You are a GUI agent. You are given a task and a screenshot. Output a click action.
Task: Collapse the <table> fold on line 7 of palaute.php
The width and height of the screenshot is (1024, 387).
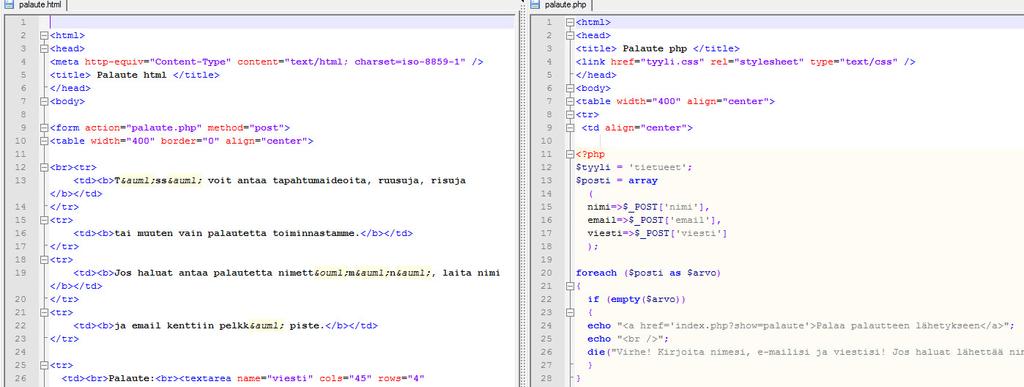tap(570, 102)
